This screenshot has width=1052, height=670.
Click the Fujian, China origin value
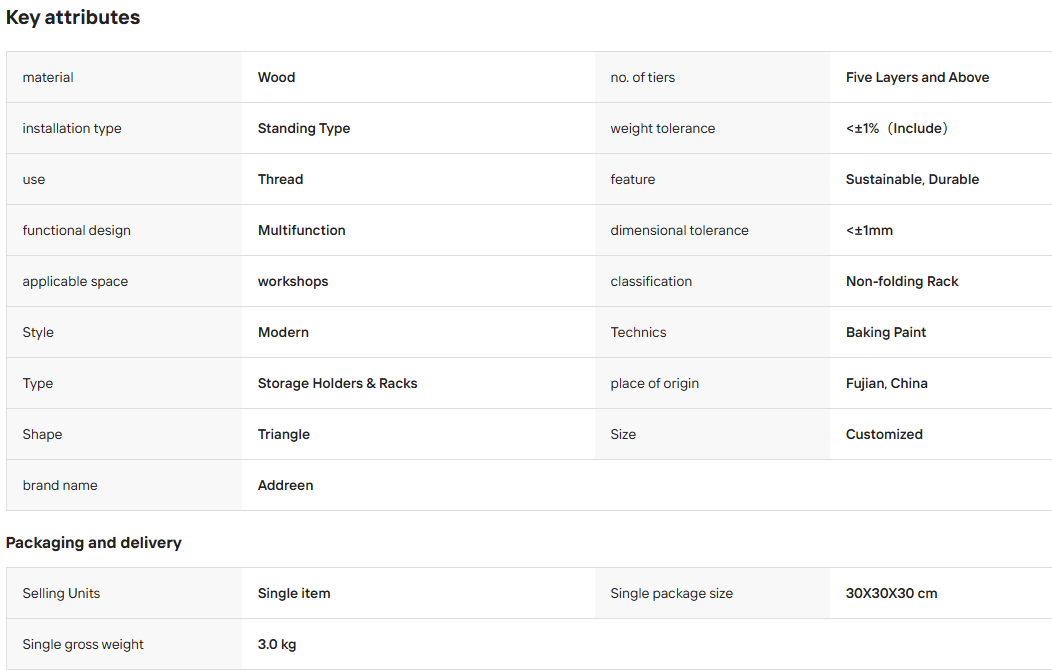point(886,383)
